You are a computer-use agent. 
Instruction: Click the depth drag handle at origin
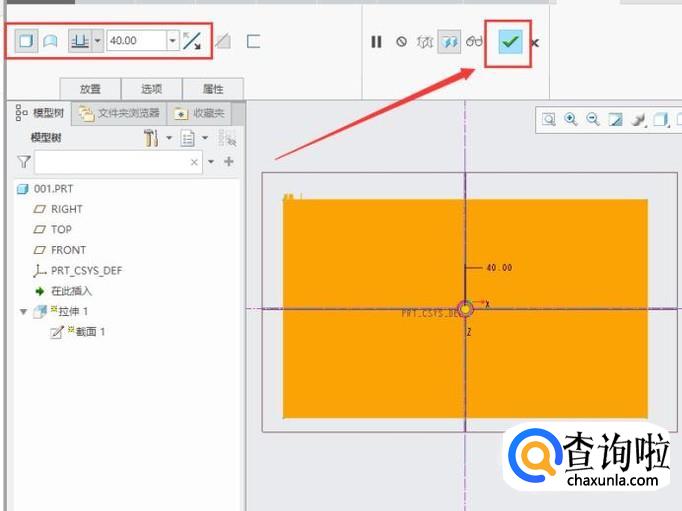[465, 309]
